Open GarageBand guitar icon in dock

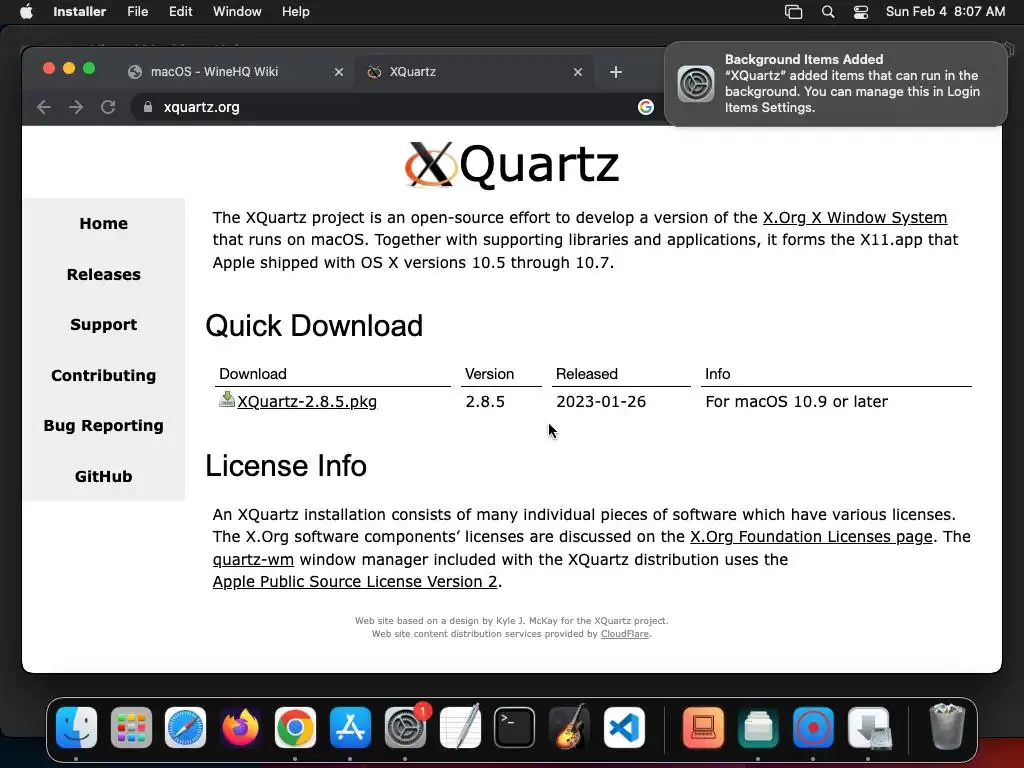coord(569,728)
